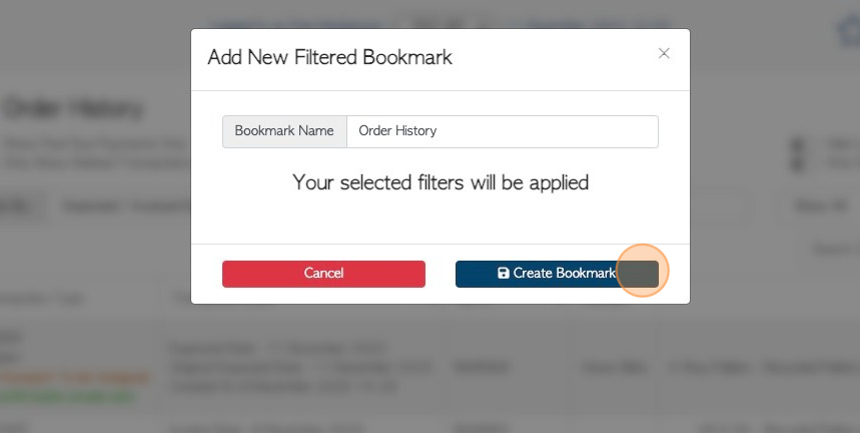This screenshot has width=860, height=433.
Task: Click the blurred Transaction Type column header
Action: coord(42,299)
